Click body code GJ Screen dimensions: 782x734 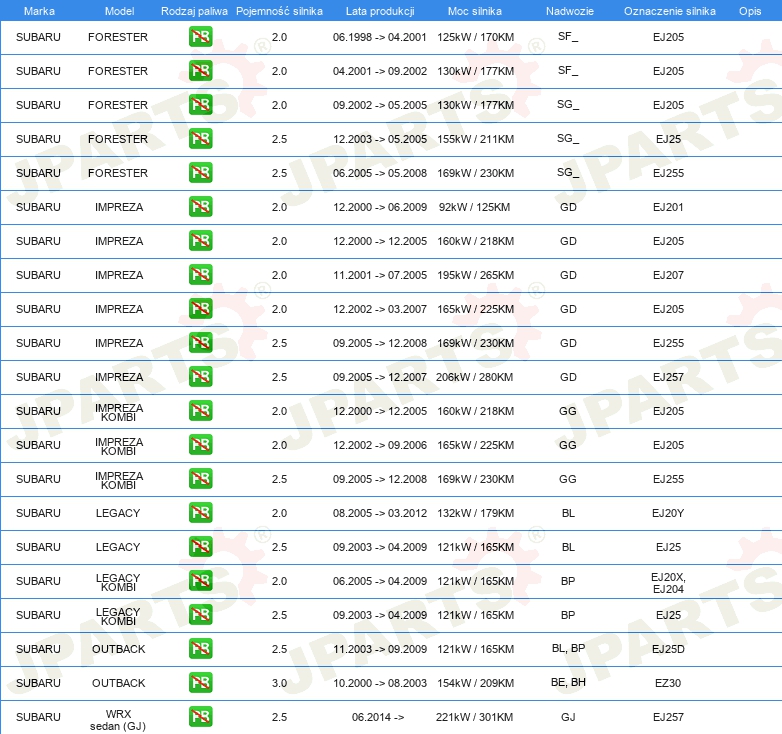(568, 717)
